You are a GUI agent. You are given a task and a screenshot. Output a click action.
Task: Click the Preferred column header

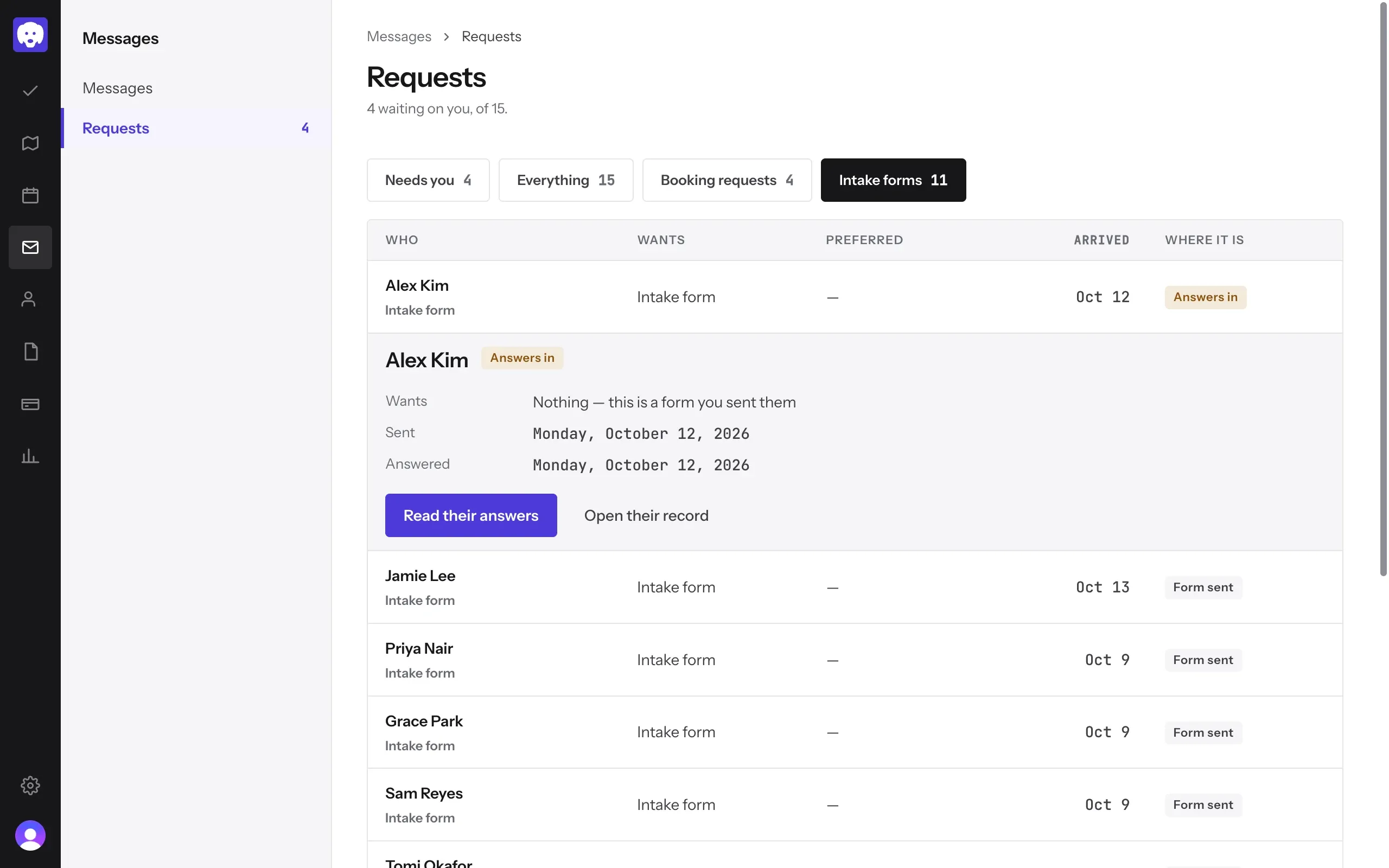(x=864, y=240)
